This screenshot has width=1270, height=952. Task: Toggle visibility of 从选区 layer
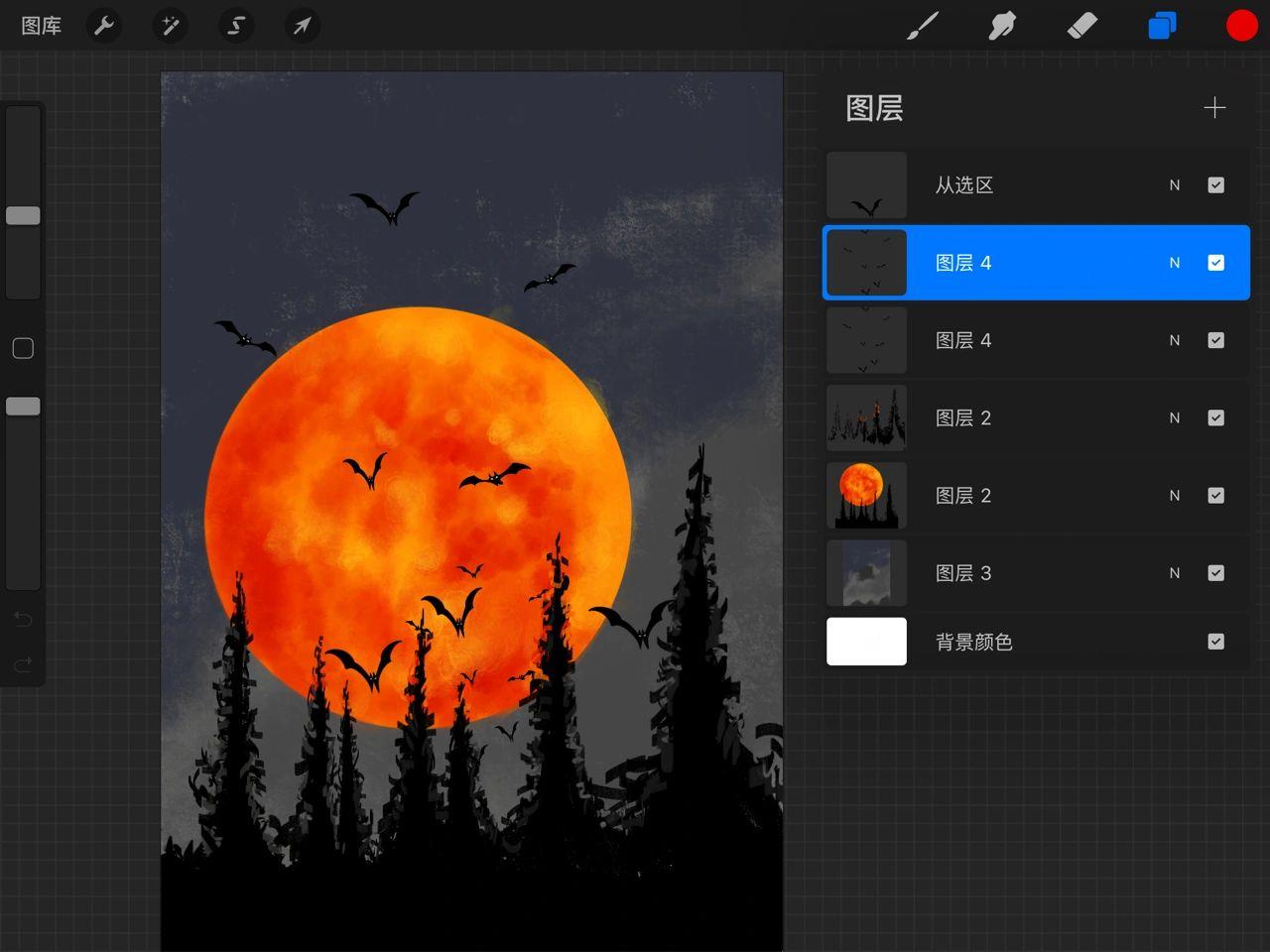1215,185
